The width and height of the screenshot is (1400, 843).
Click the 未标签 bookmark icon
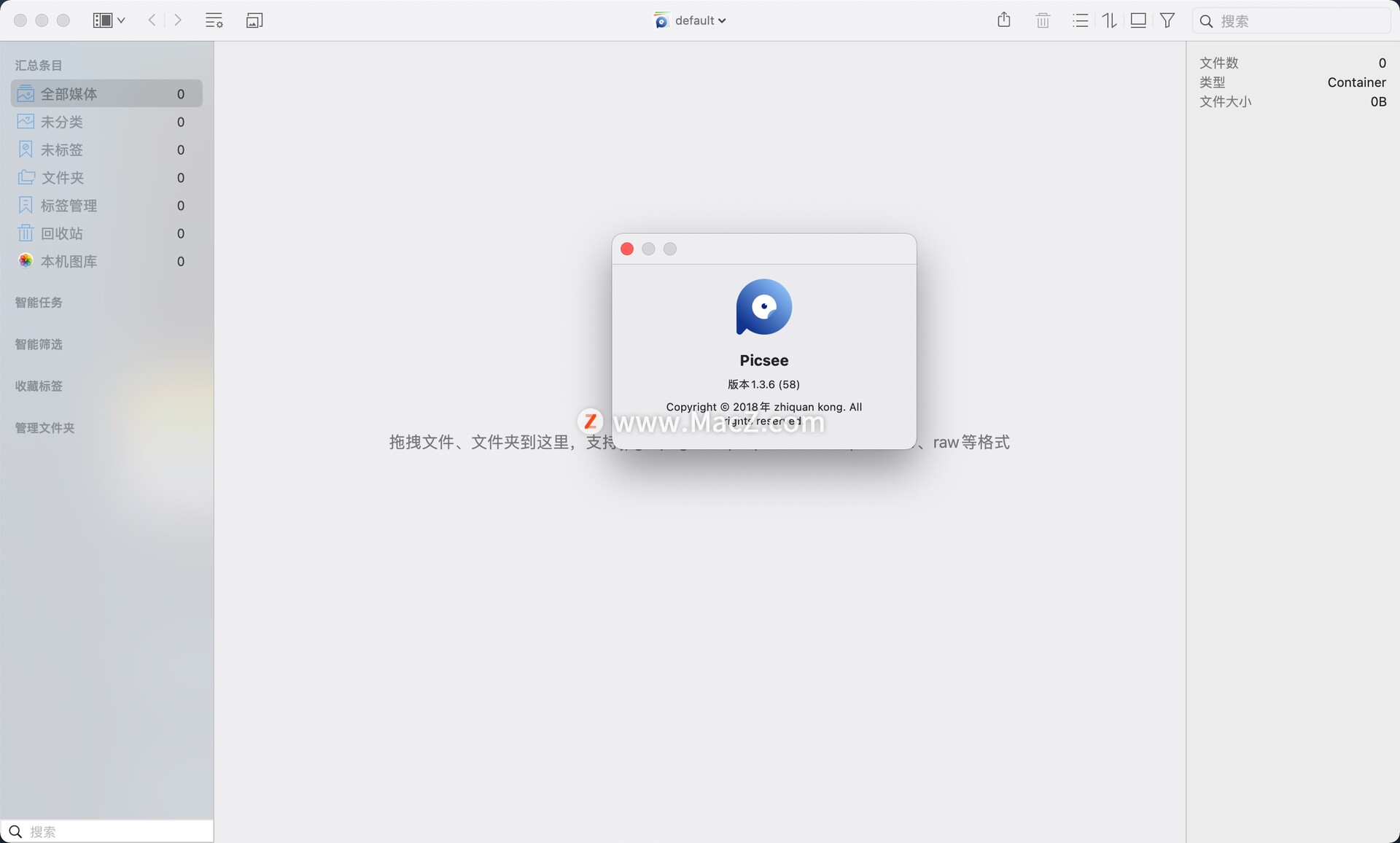pos(26,149)
